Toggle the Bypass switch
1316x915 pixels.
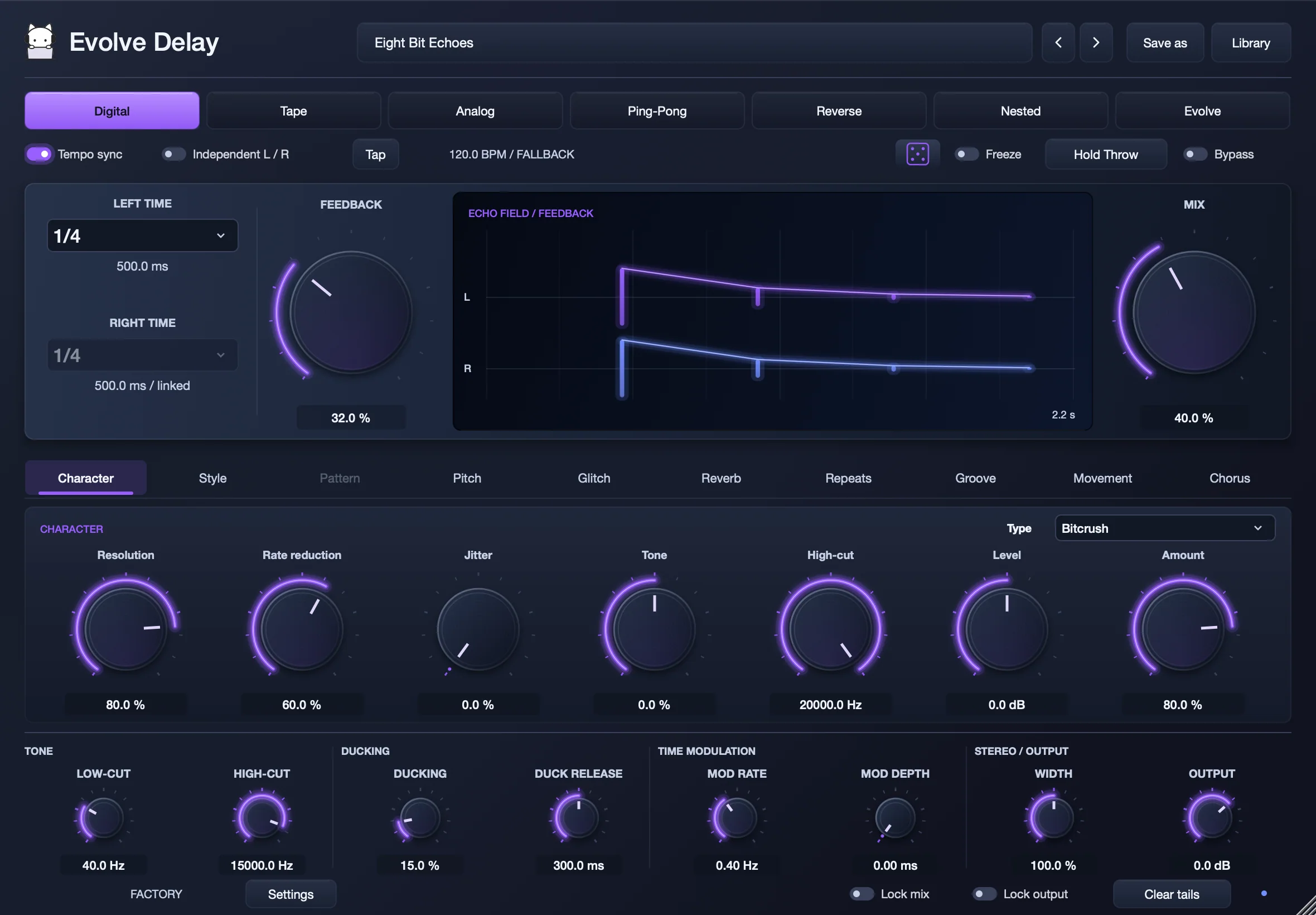[x=1195, y=153]
